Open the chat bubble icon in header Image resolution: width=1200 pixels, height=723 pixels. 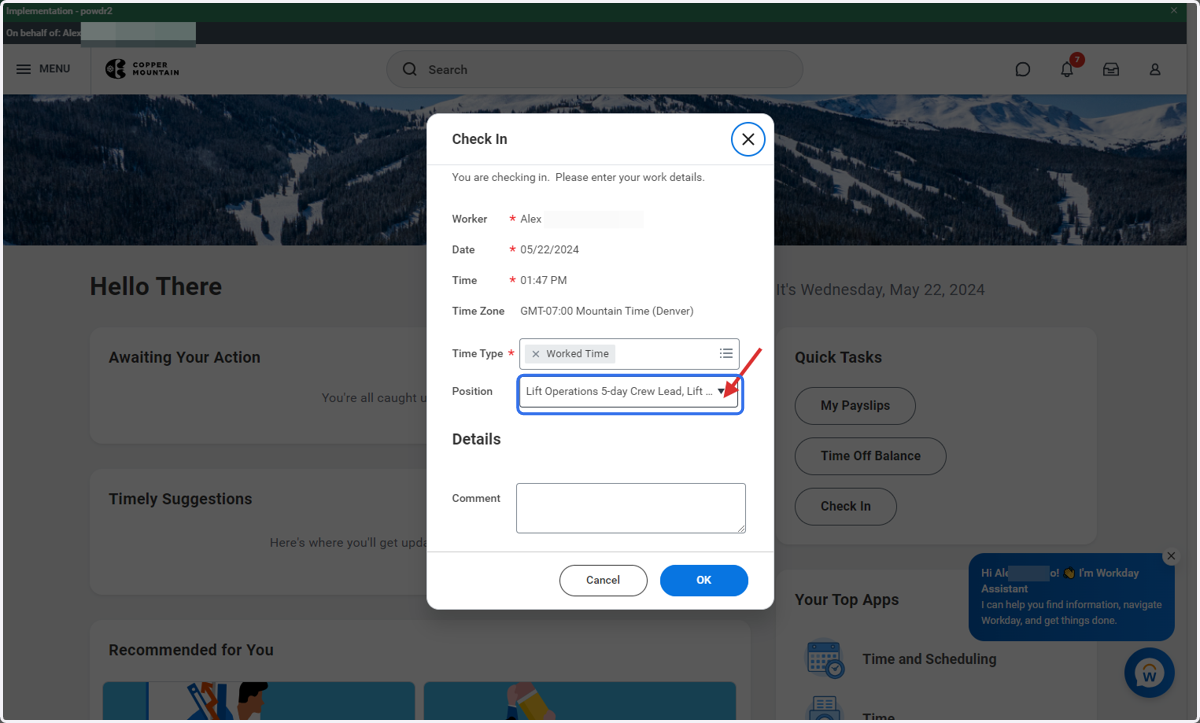click(x=1022, y=69)
